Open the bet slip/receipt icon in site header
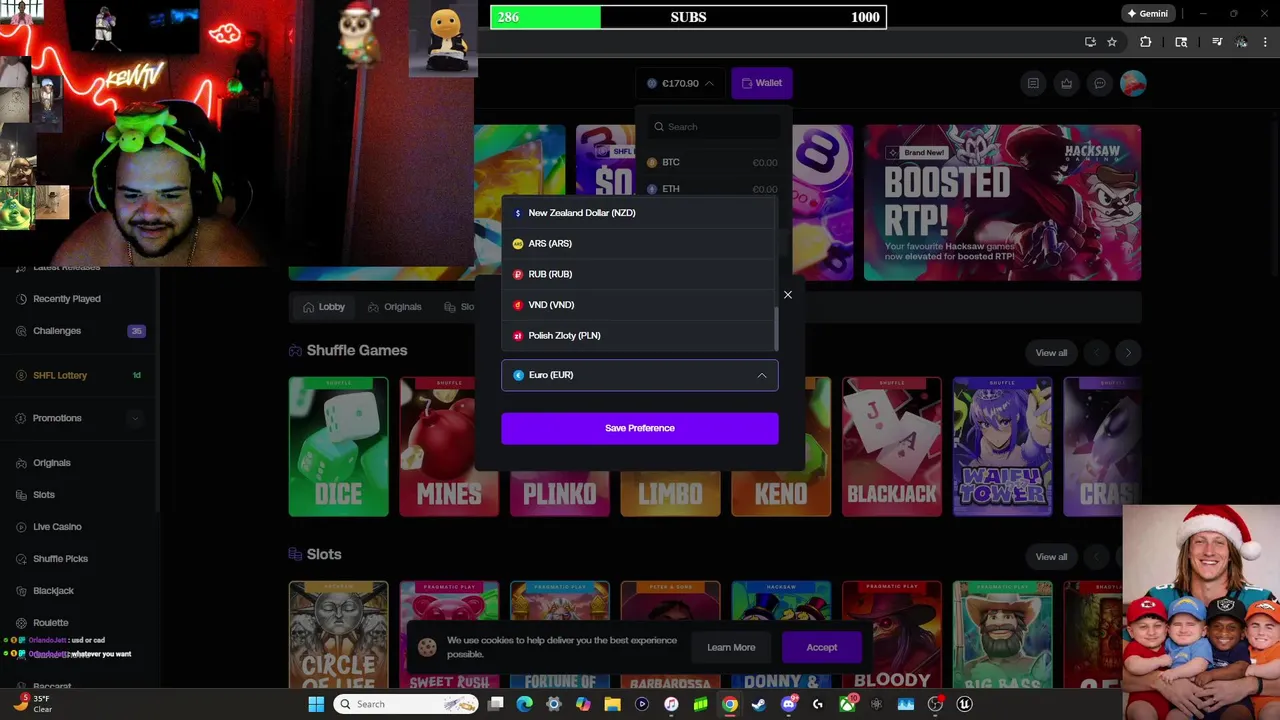The height and width of the screenshot is (720, 1280). pyautogui.click(x=1033, y=83)
